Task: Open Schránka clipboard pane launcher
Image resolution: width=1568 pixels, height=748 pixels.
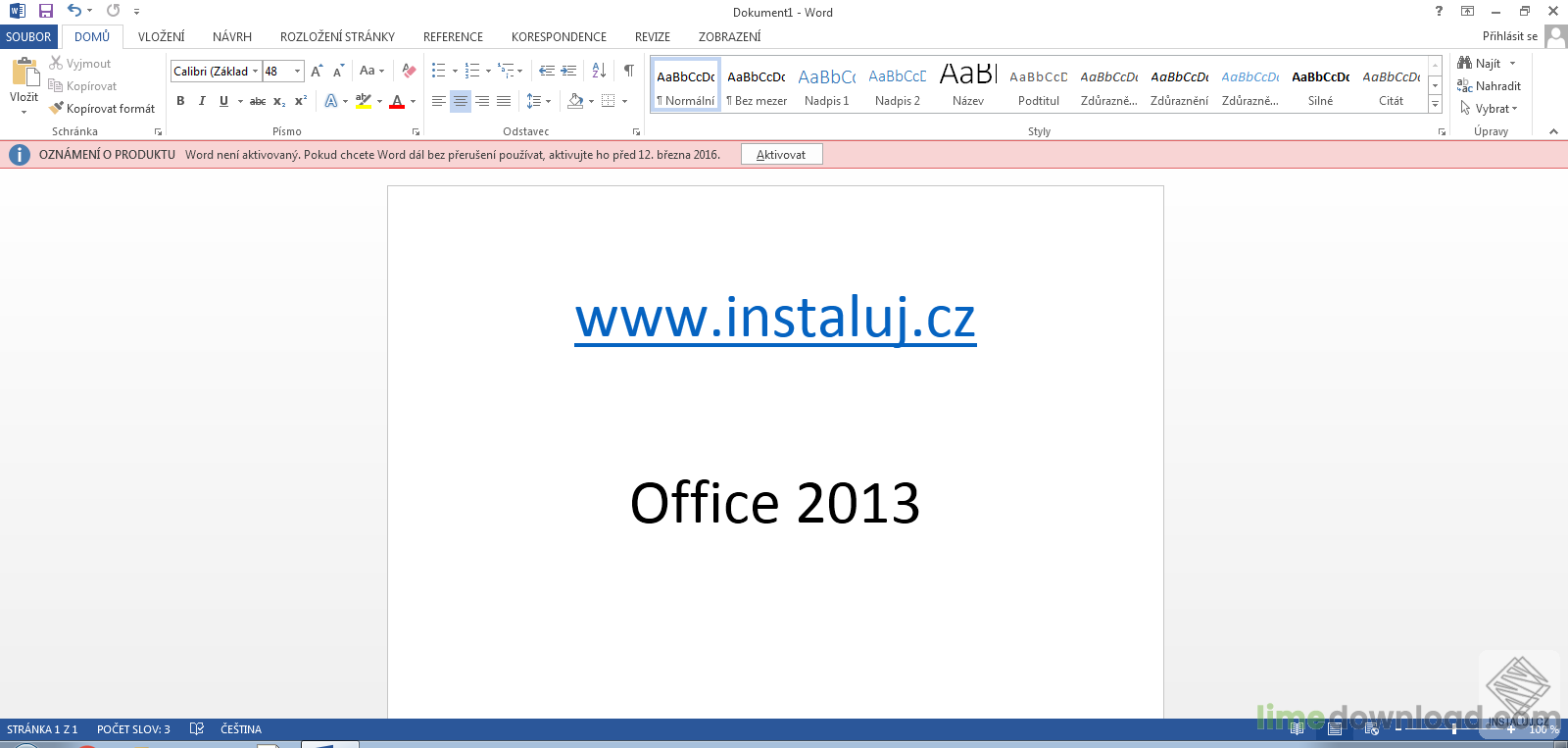Action: point(158,131)
